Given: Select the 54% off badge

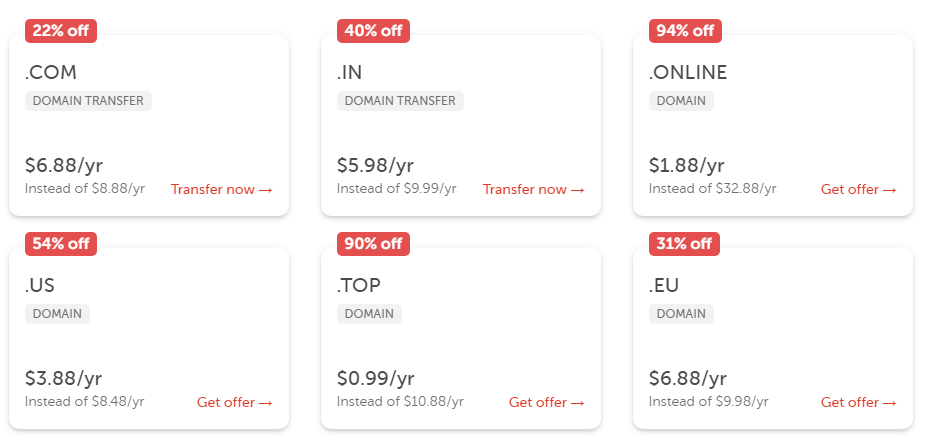Looking at the screenshot, I should click(61, 244).
